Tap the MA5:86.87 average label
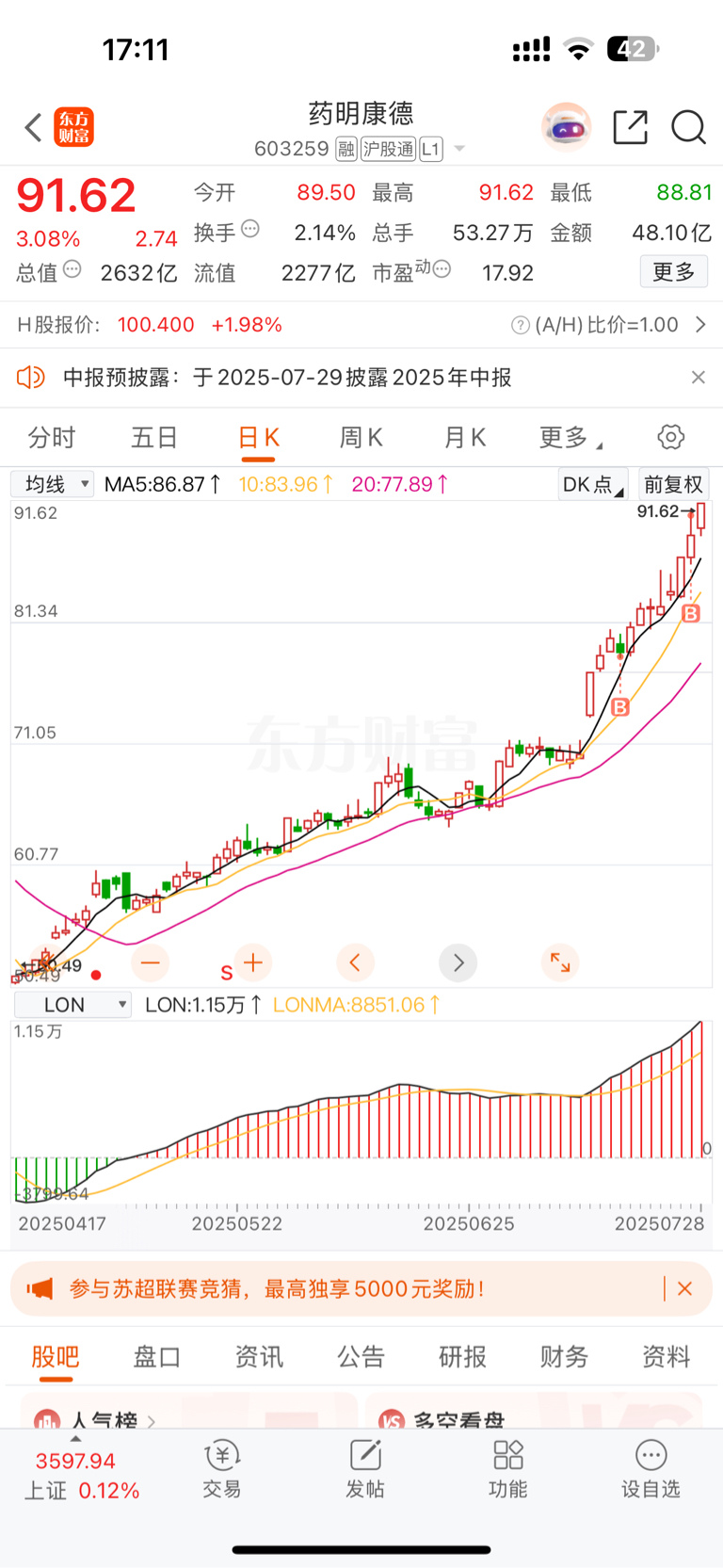 (x=162, y=484)
